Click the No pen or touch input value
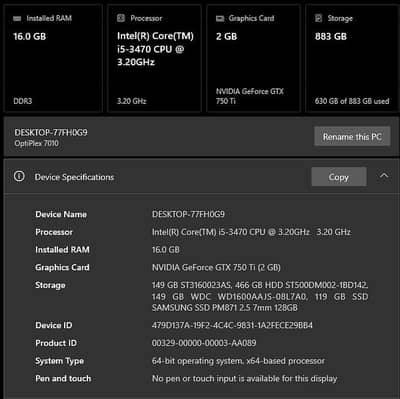 pyautogui.click(x=245, y=378)
